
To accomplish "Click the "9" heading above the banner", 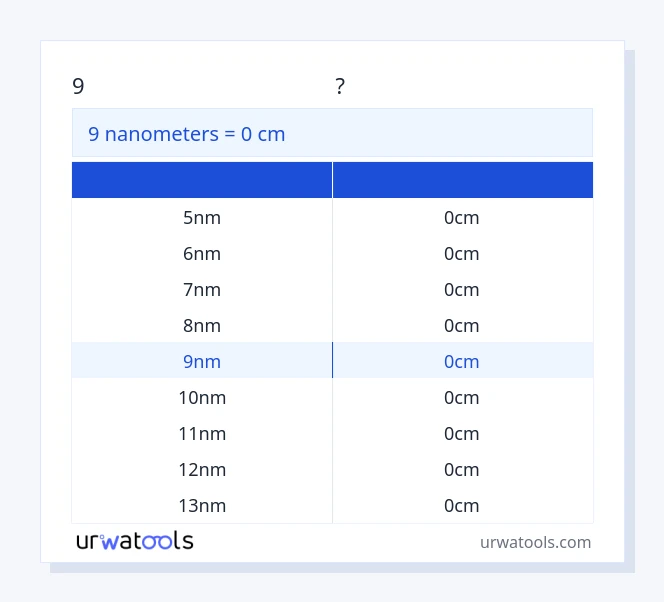I will [x=78, y=87].
